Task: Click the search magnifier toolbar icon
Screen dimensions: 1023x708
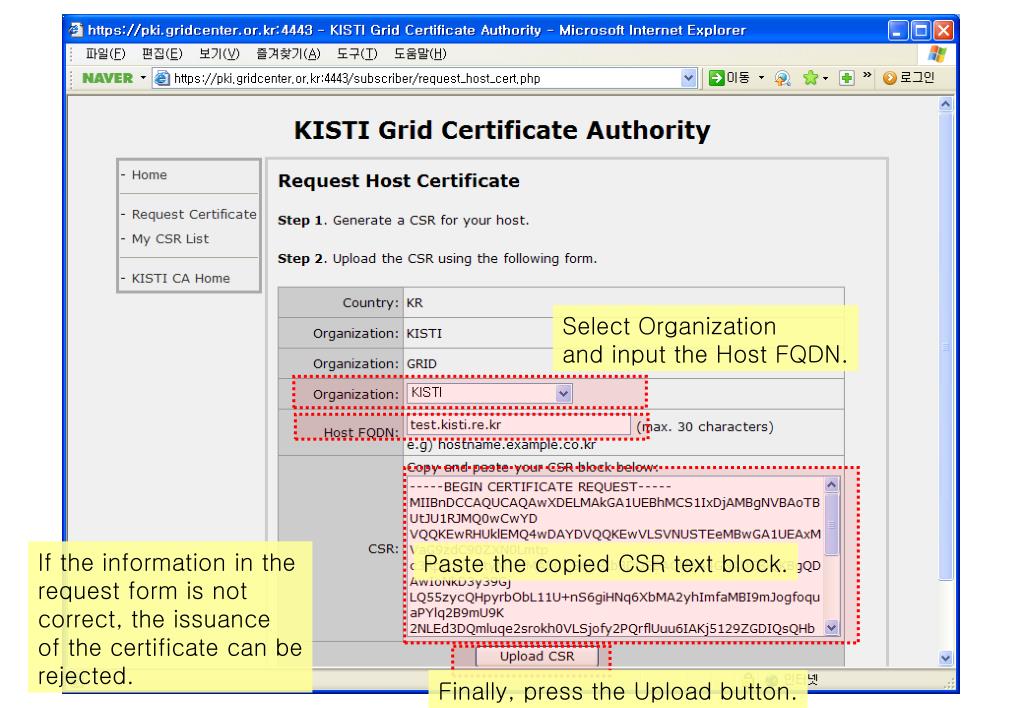Action: [782, 78]
